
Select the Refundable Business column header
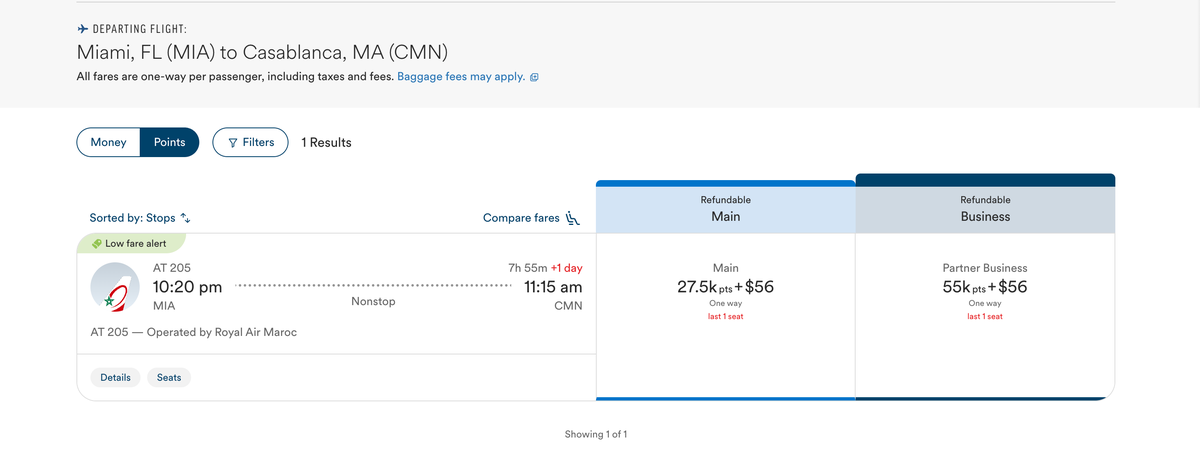tap(985, 208)
